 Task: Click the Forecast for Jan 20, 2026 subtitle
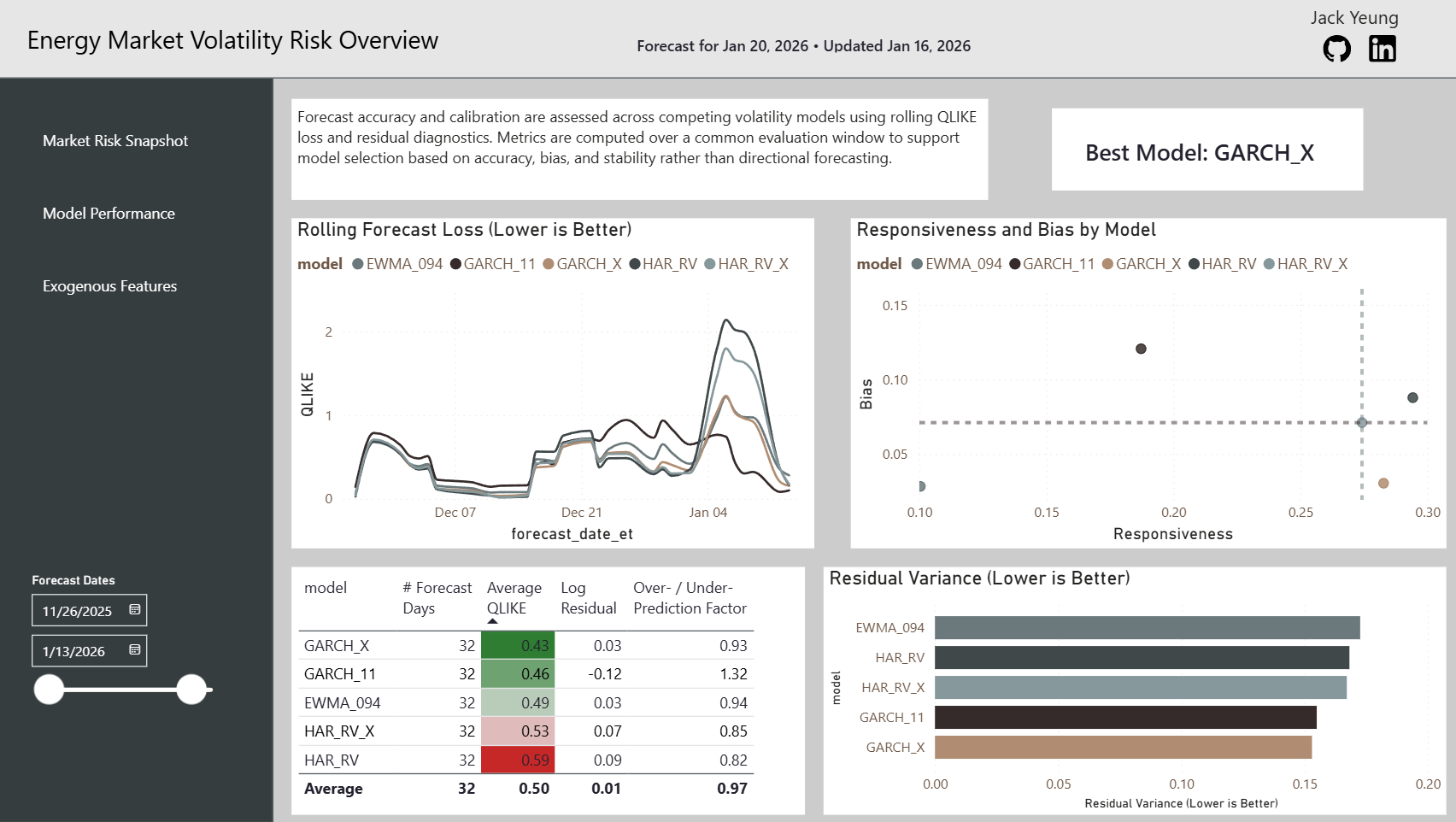[x=803, y=46]
